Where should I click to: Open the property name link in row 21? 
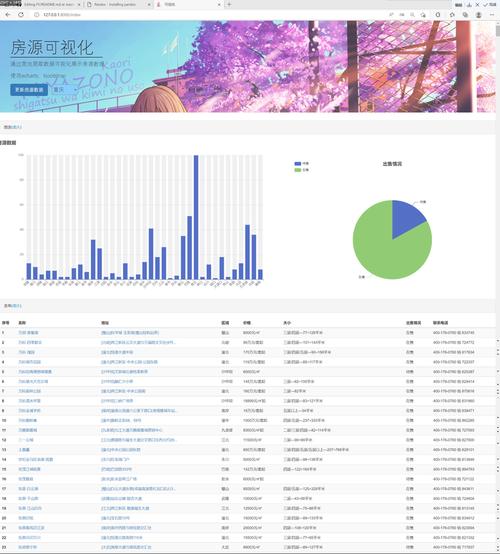click(31, 528)
